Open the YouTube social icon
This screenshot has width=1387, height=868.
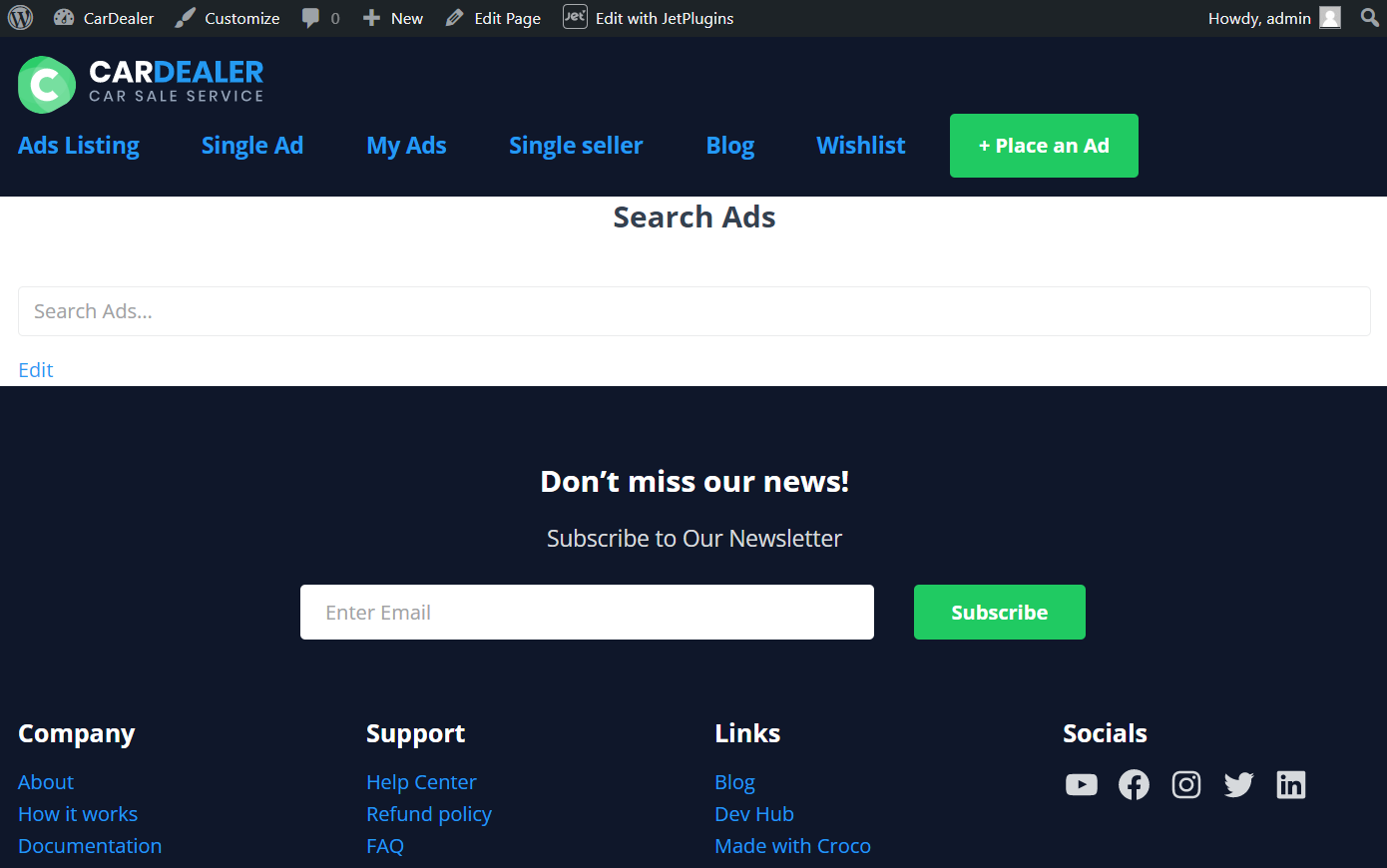pyautogui.click(x=1081, y=785)
